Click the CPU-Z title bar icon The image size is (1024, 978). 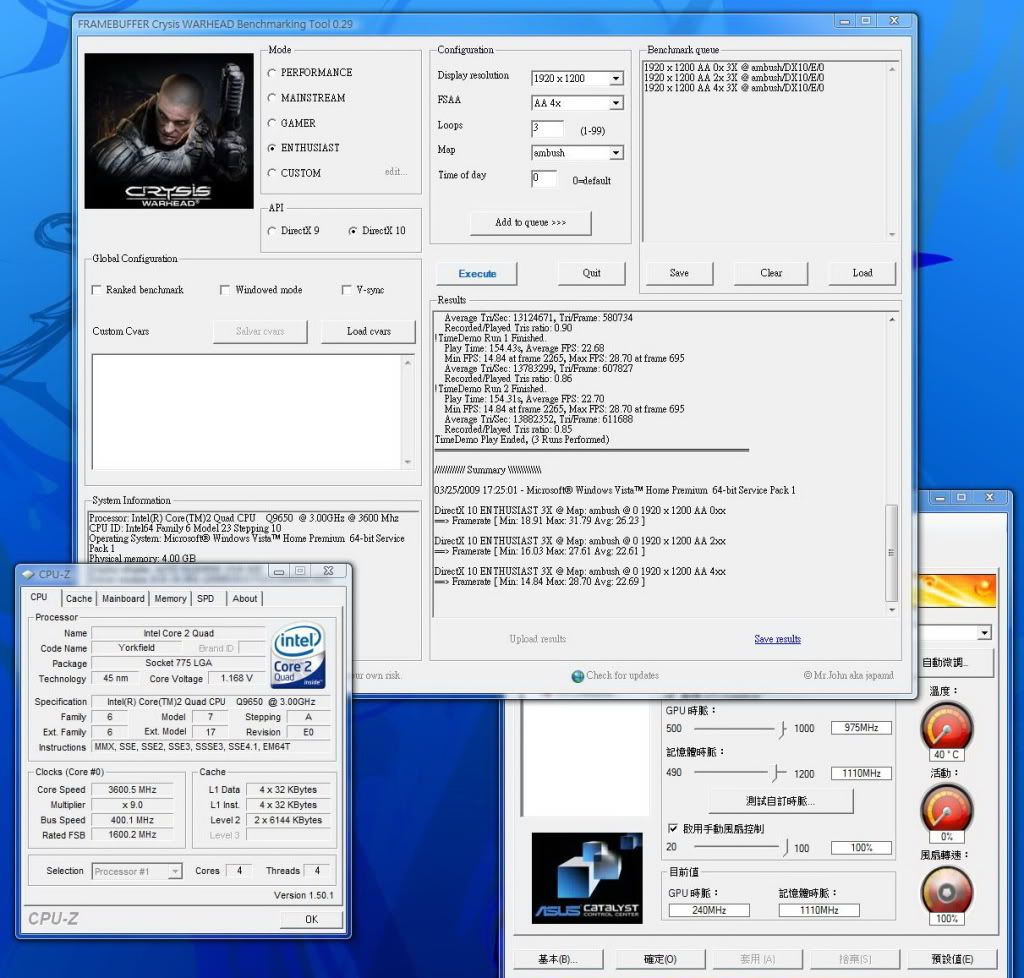[x=28, y=575]
